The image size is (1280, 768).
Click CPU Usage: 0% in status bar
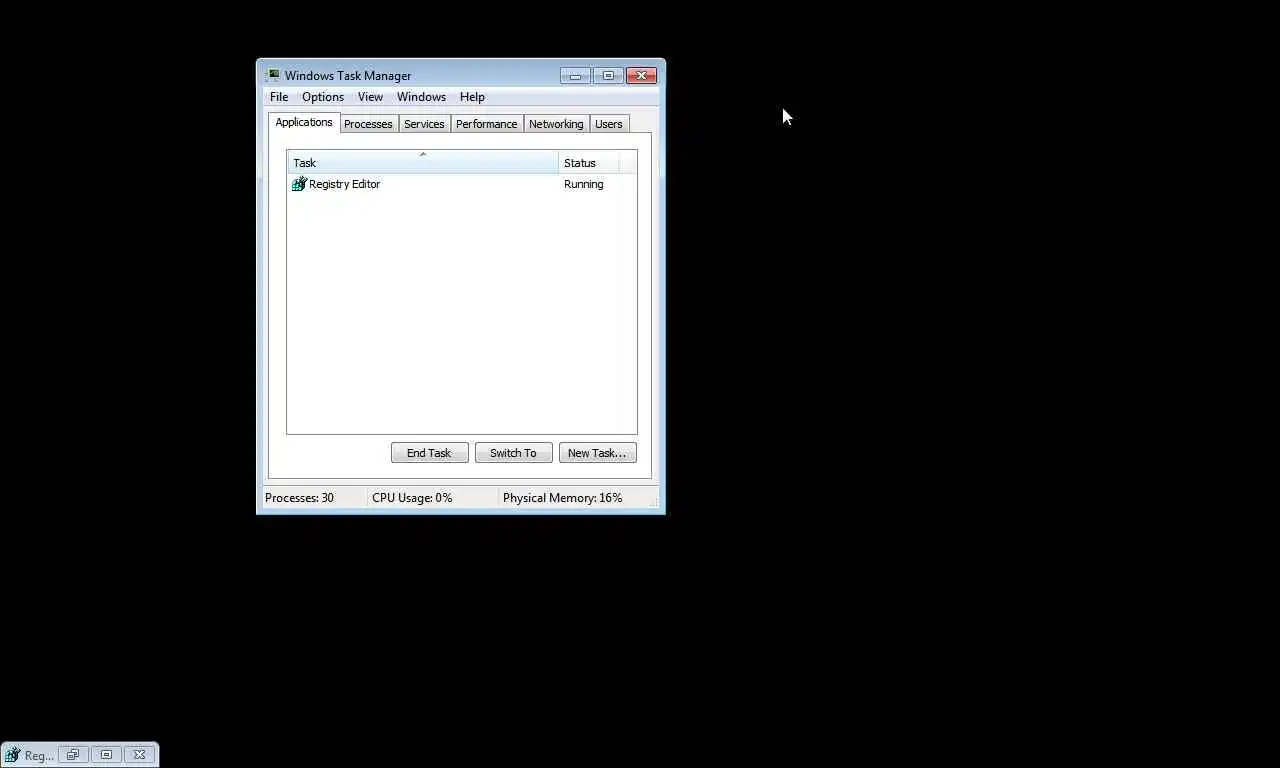412,498
